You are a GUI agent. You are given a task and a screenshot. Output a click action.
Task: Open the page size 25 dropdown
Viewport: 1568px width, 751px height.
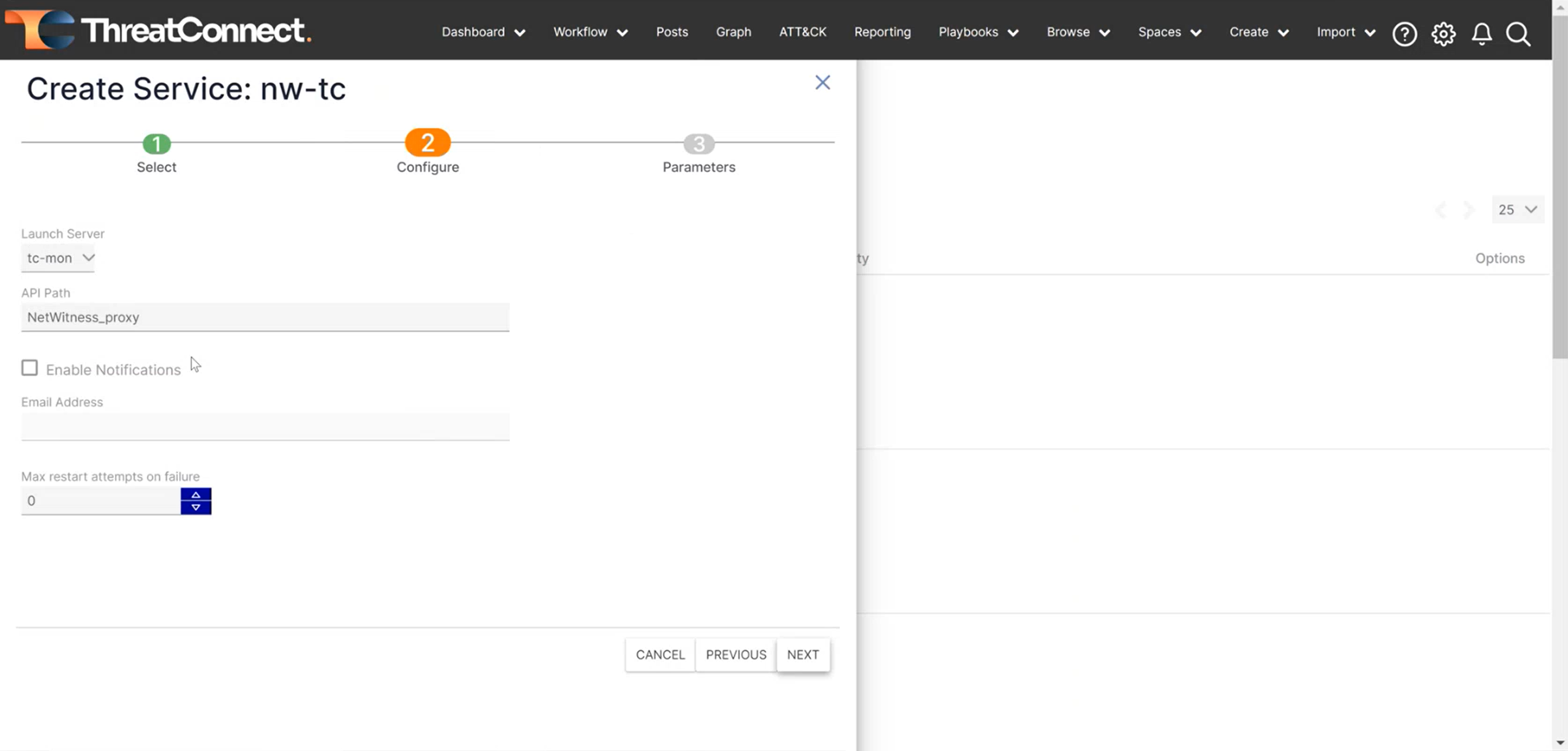tap(1517, 210)
